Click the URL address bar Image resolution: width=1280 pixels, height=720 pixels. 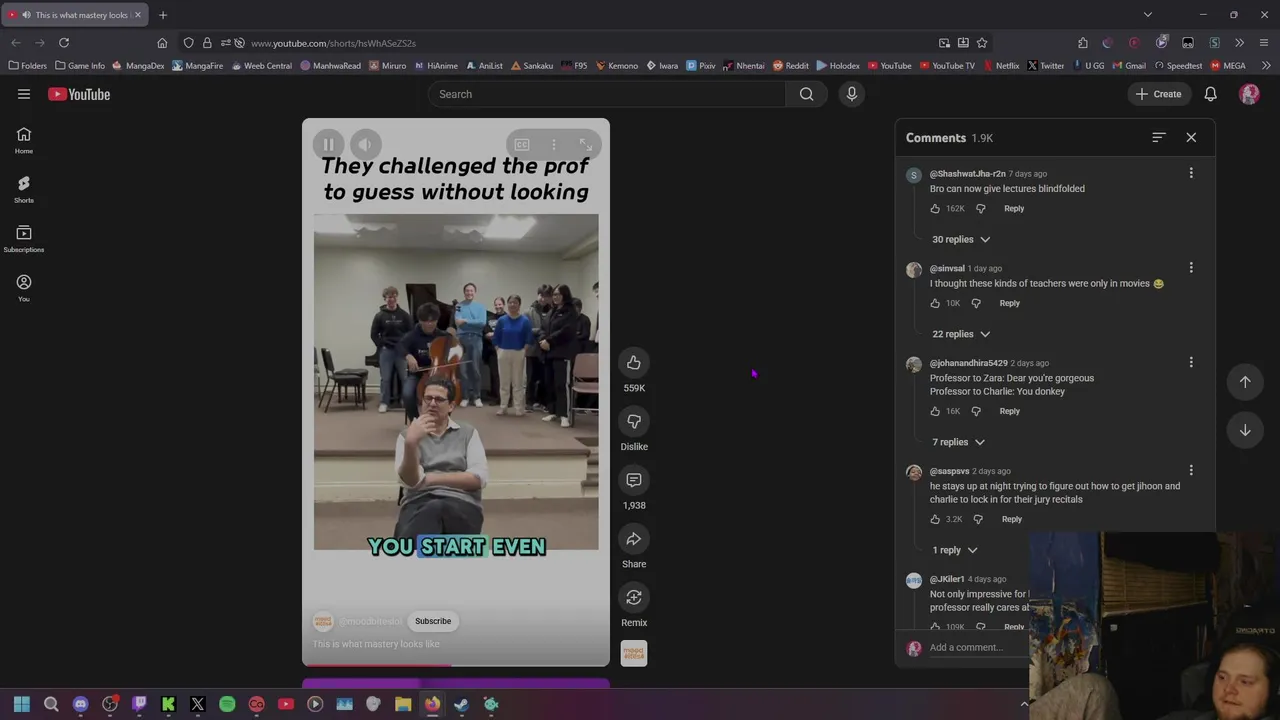pos(590,43)
